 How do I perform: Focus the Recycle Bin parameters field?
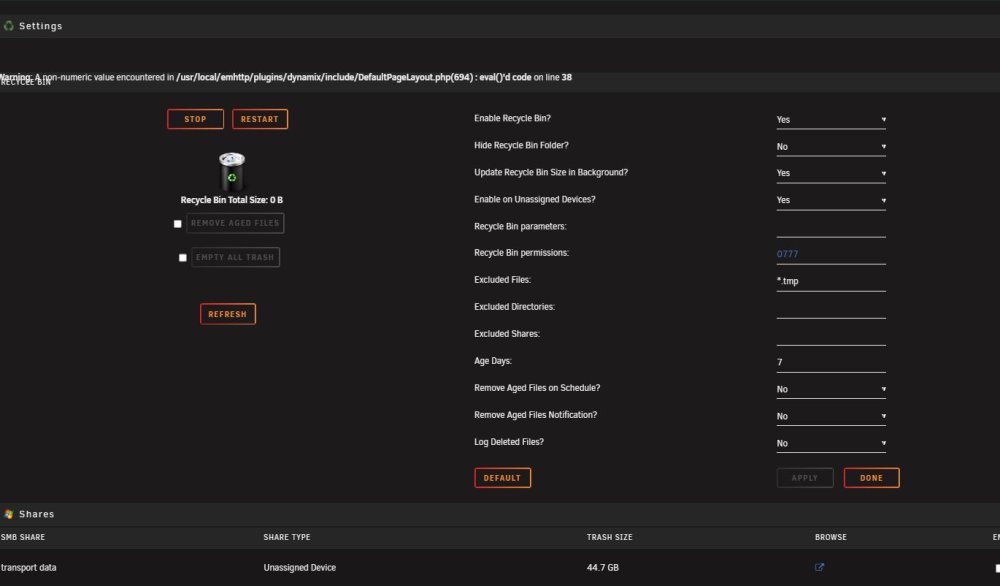831,228
